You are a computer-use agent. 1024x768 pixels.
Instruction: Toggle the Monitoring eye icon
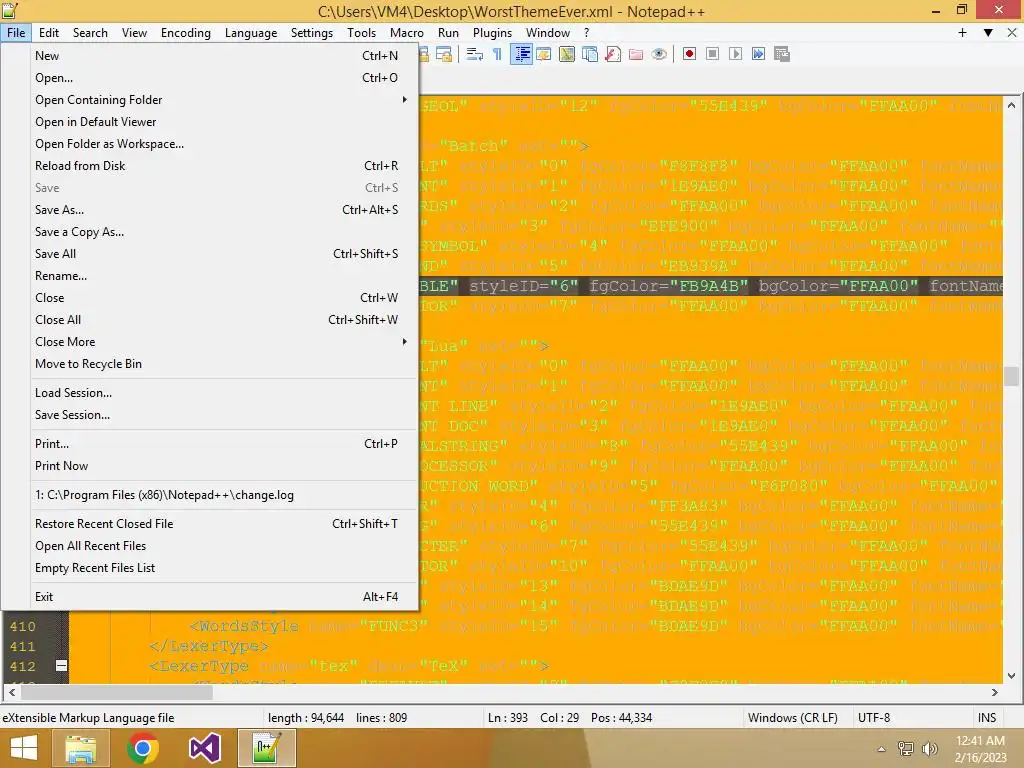[x=659, y=54]
